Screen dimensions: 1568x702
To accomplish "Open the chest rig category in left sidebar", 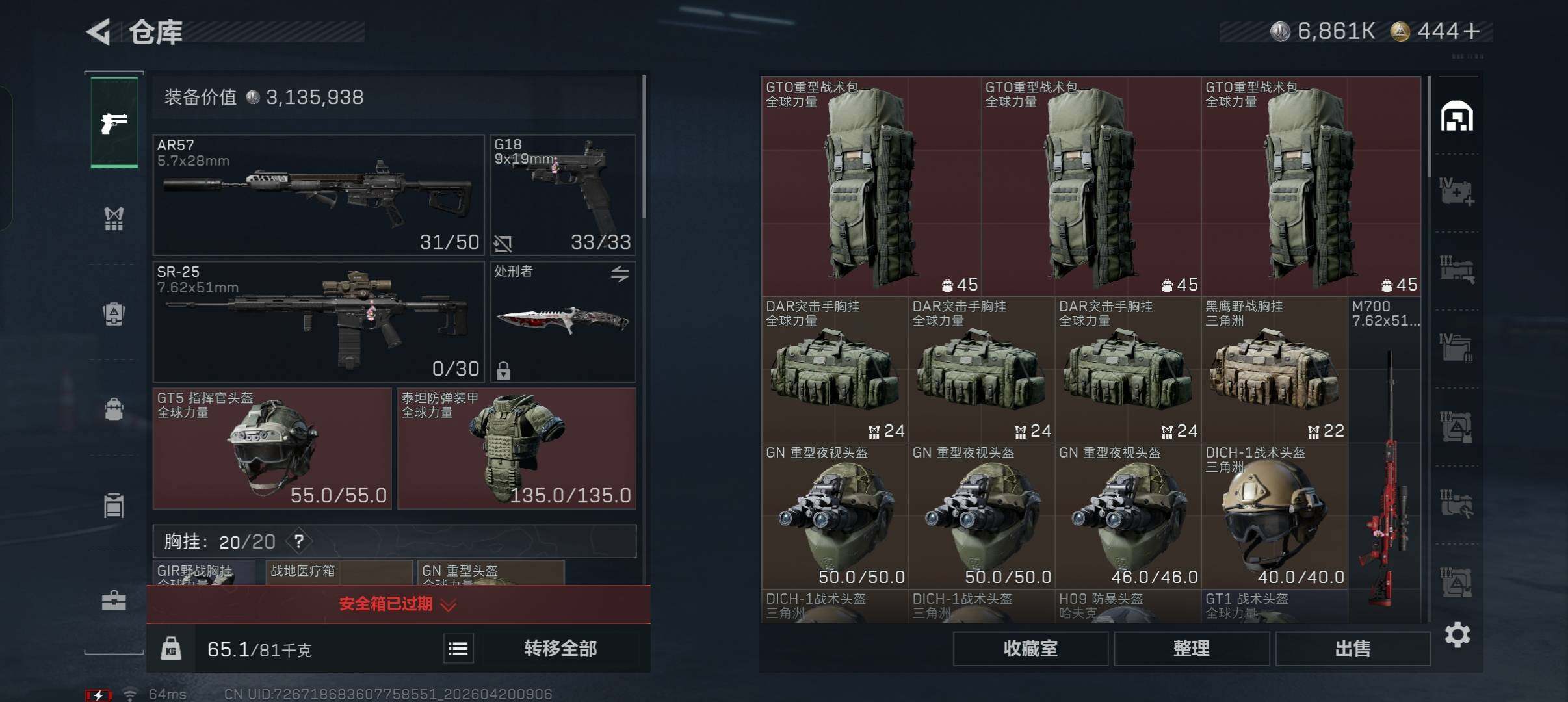I will [114, 218].
